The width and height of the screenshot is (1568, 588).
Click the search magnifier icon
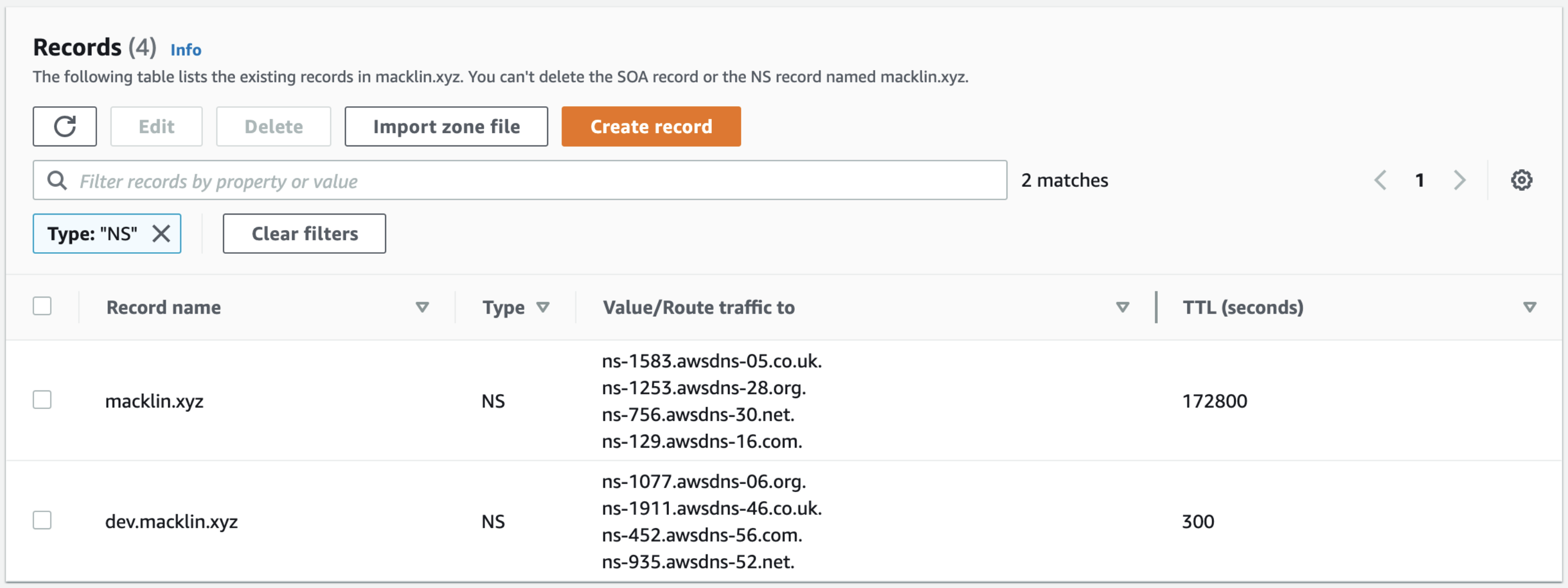click(x=57, y=181)
